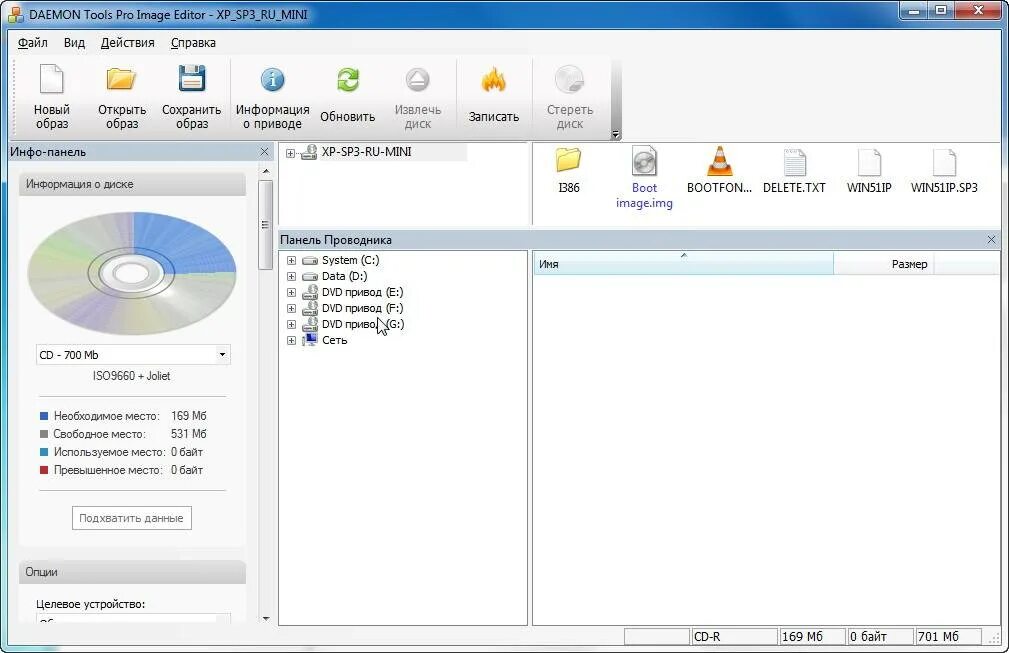Click the Опции section header

coord(133,572)
